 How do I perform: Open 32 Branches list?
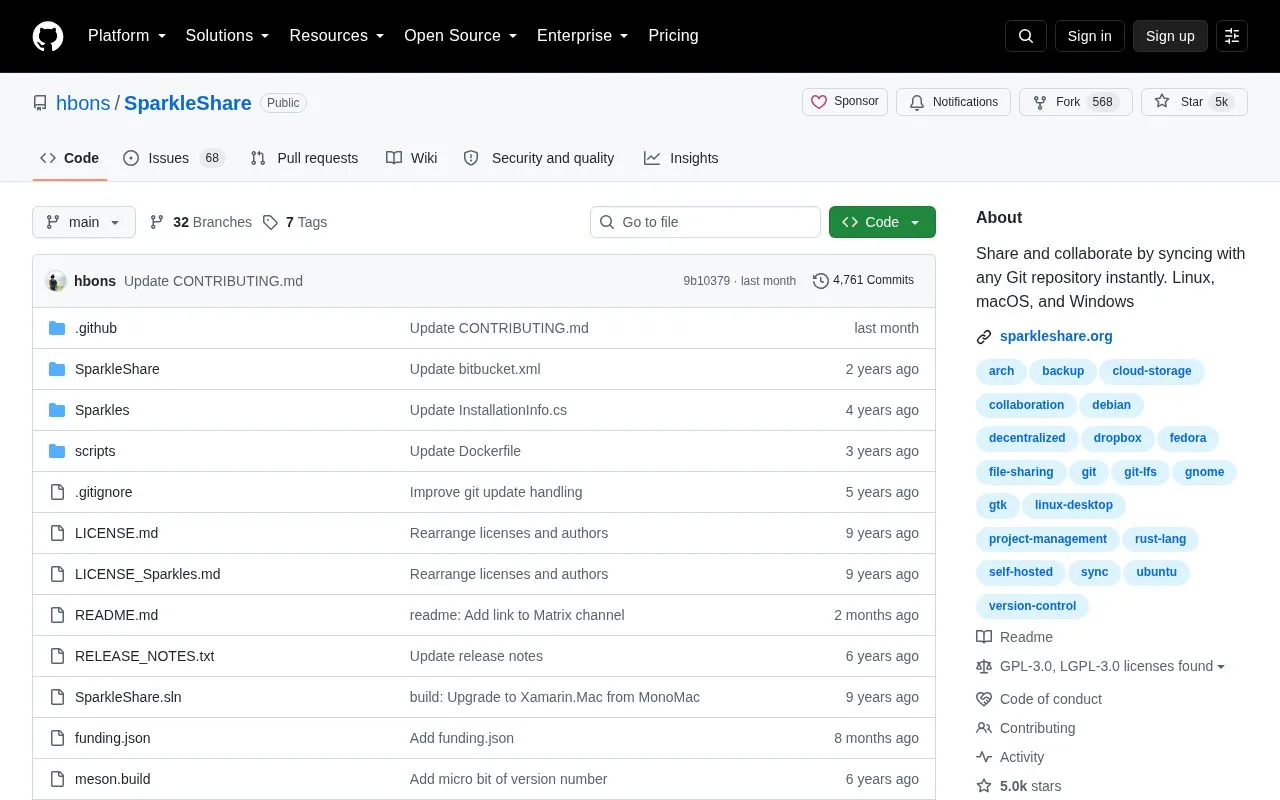pos(200,222)
